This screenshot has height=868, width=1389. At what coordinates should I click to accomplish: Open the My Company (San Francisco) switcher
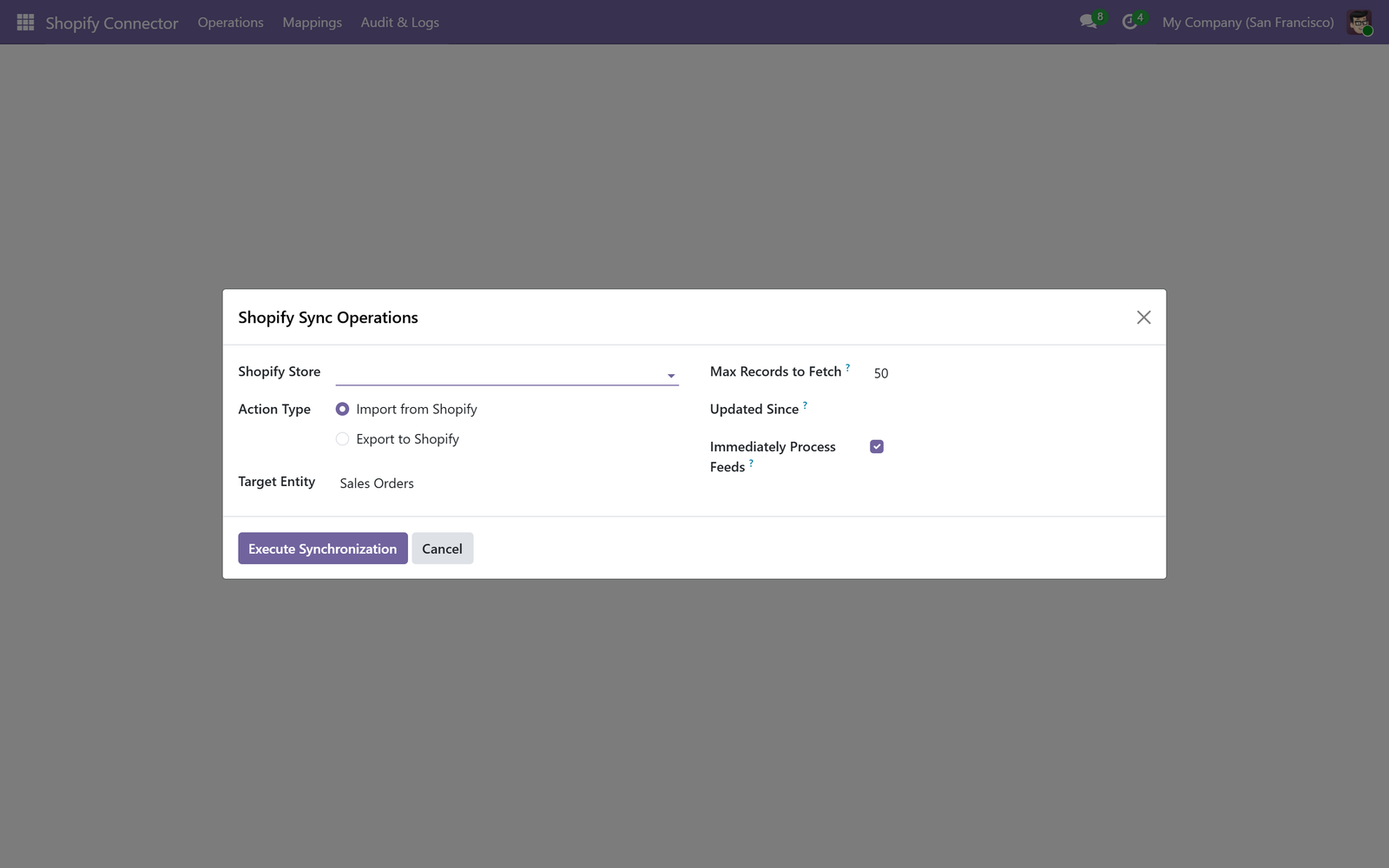point(1247,22)
